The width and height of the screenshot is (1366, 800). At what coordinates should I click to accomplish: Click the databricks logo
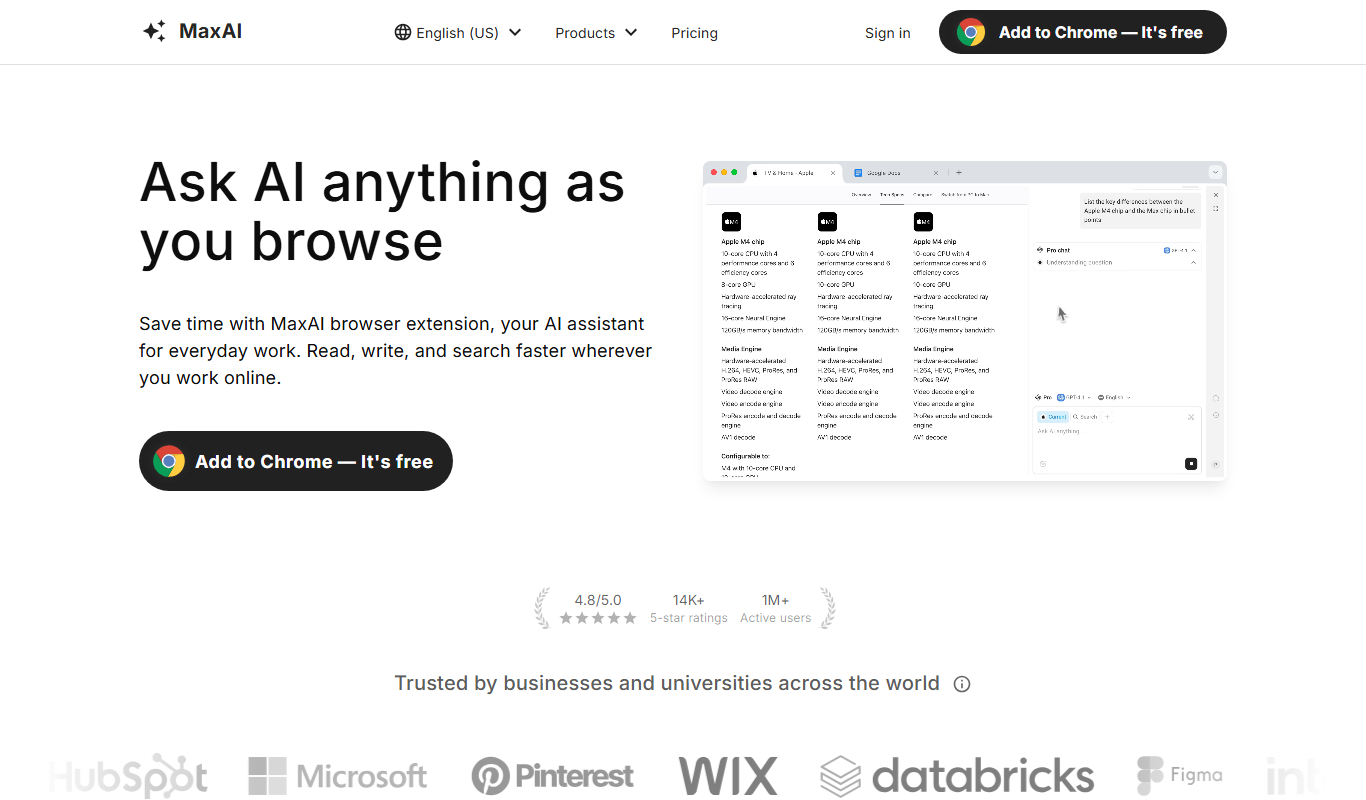click(957, 776)
